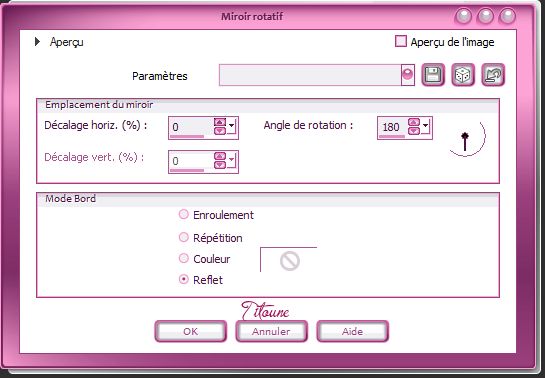The height and width of the screenshot is (378, 545).
Task: Select the Couleur edge mode
Action: click(184, 258)
